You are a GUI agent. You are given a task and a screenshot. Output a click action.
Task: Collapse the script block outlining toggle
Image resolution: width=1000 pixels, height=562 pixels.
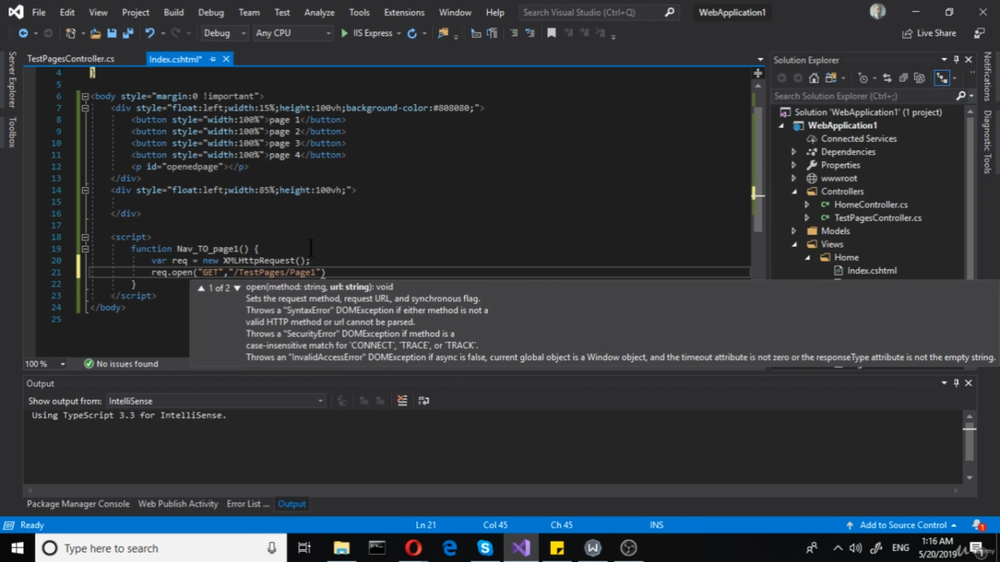[x=85, y=237]
